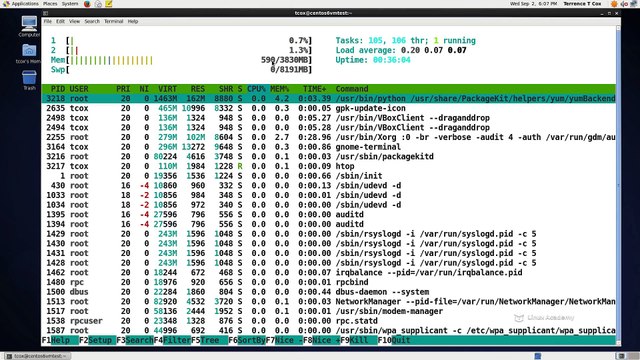
Task: Click F1 Help in htop footer
Action: (60, 340)
